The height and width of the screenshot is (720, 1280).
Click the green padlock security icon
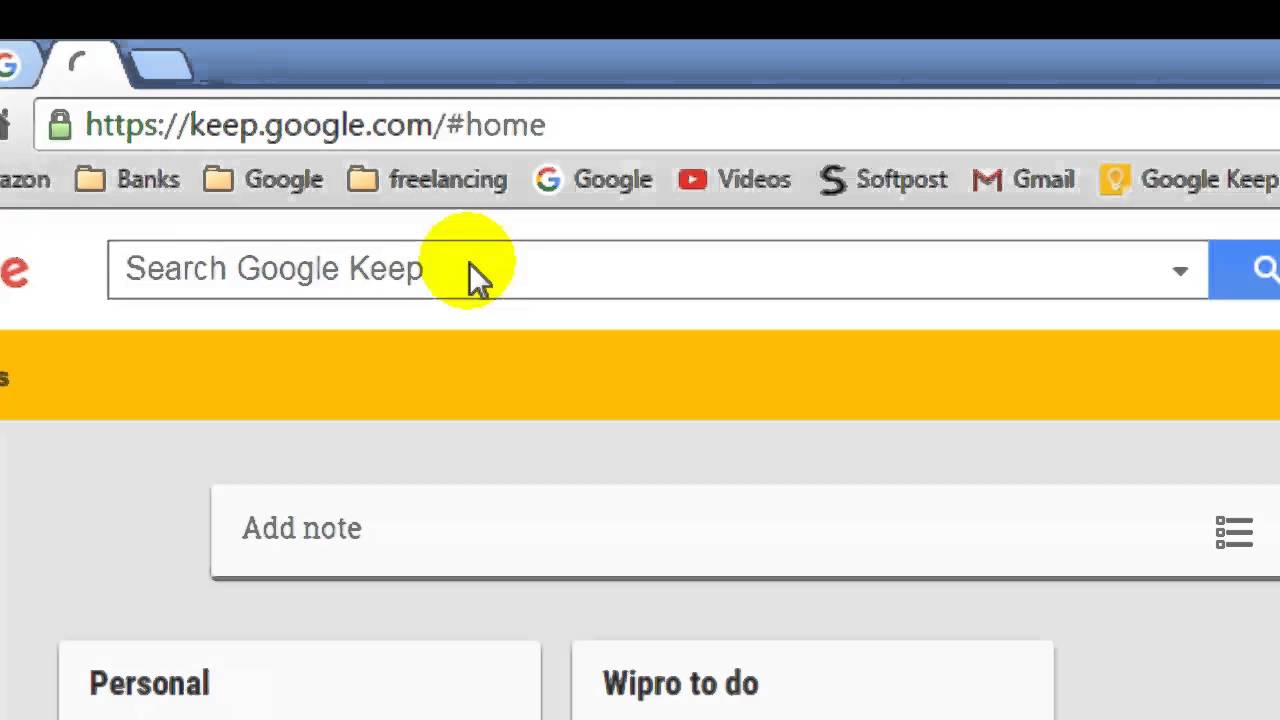coord(60,125)
